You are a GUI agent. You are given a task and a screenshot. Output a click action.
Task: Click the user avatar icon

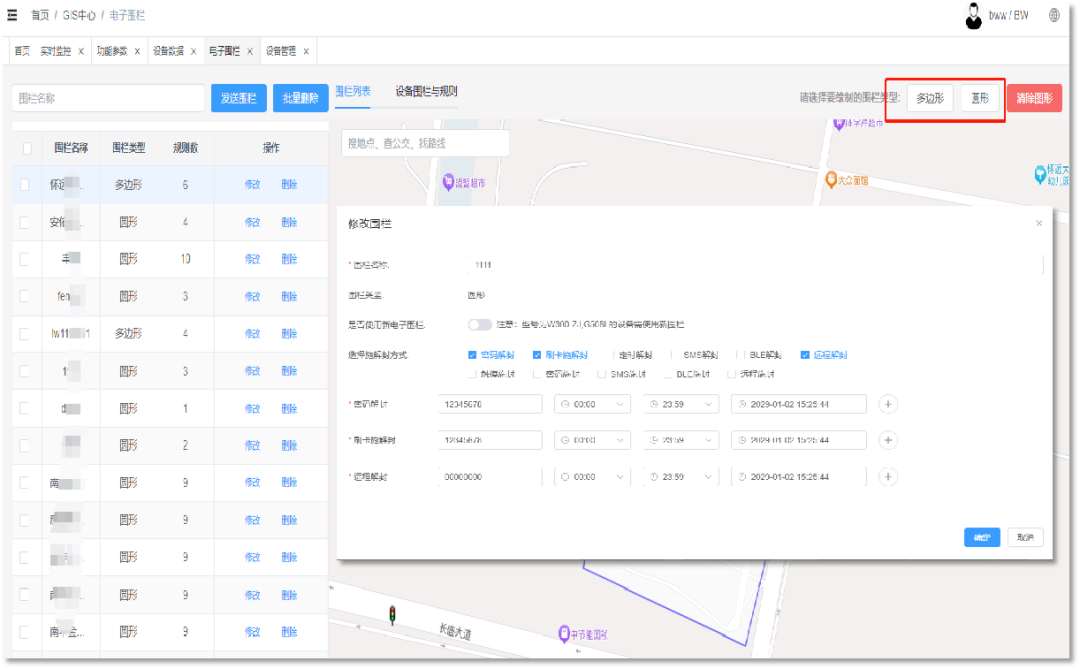973,16
